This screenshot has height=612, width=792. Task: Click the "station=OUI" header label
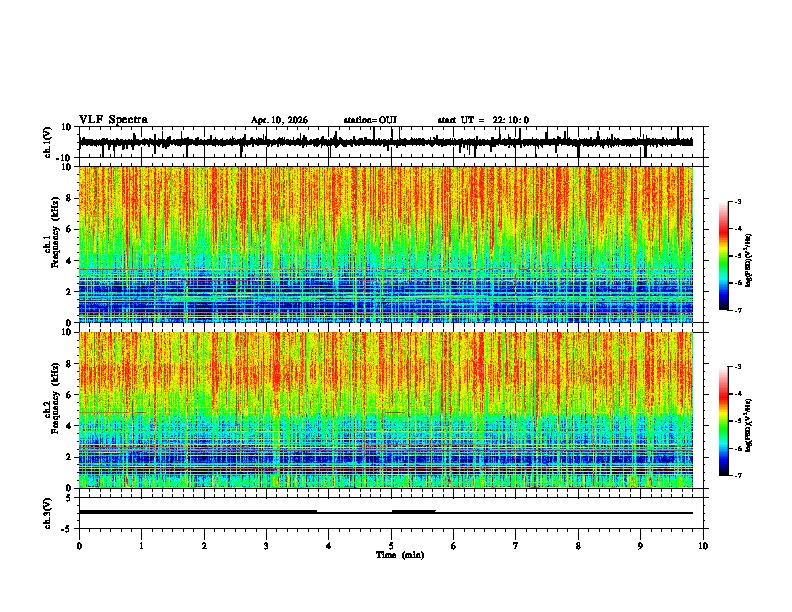pos(370,120)
